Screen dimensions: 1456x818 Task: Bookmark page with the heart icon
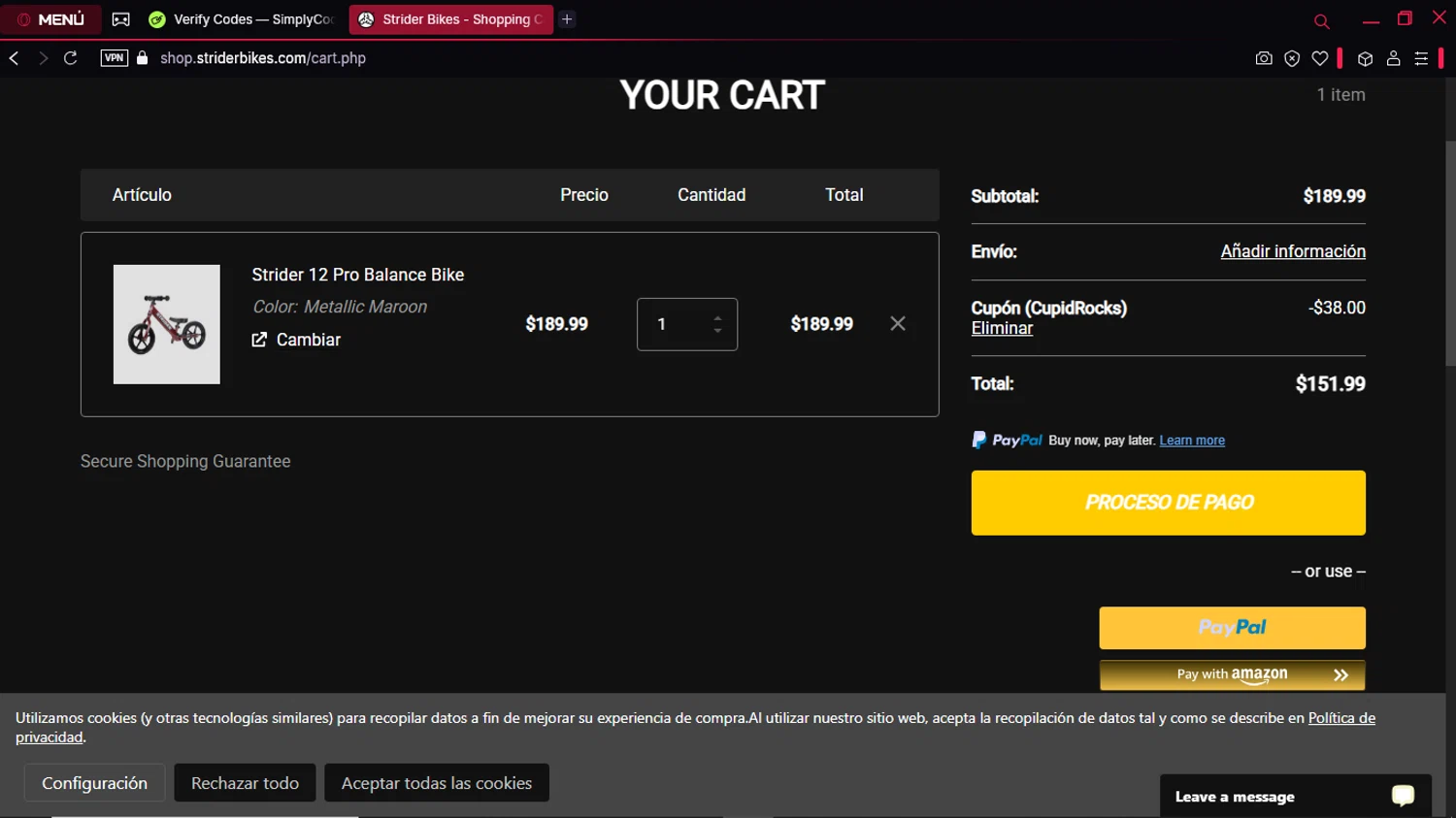[x=1320, y=58]
